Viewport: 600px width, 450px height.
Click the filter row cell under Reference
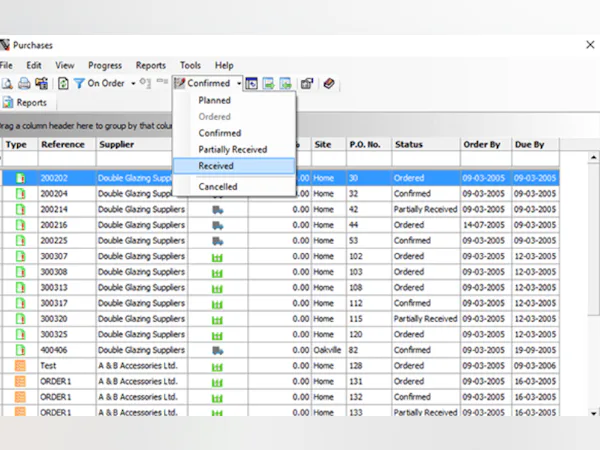coord(67,159)
